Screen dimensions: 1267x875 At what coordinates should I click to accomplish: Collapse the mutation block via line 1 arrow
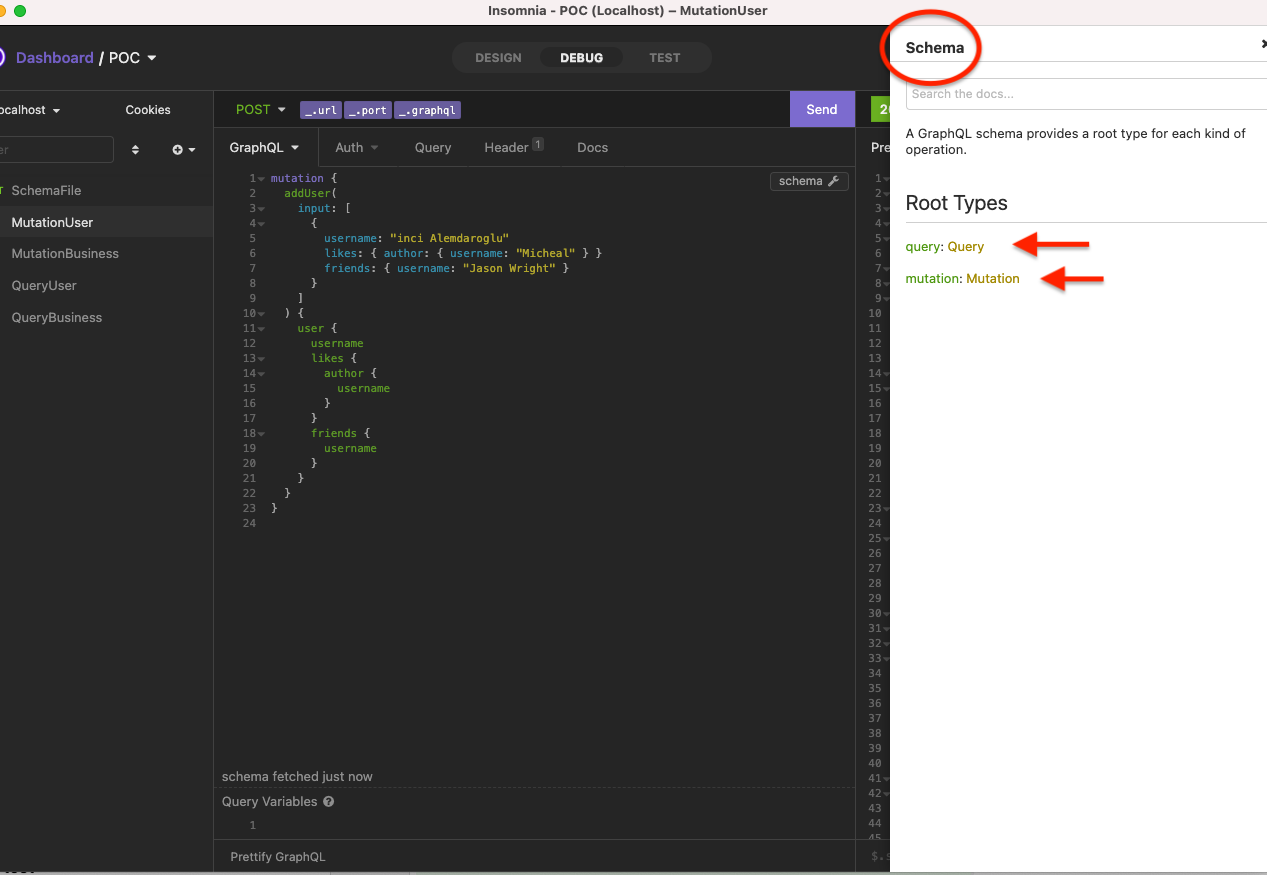[x=261, y=177]
